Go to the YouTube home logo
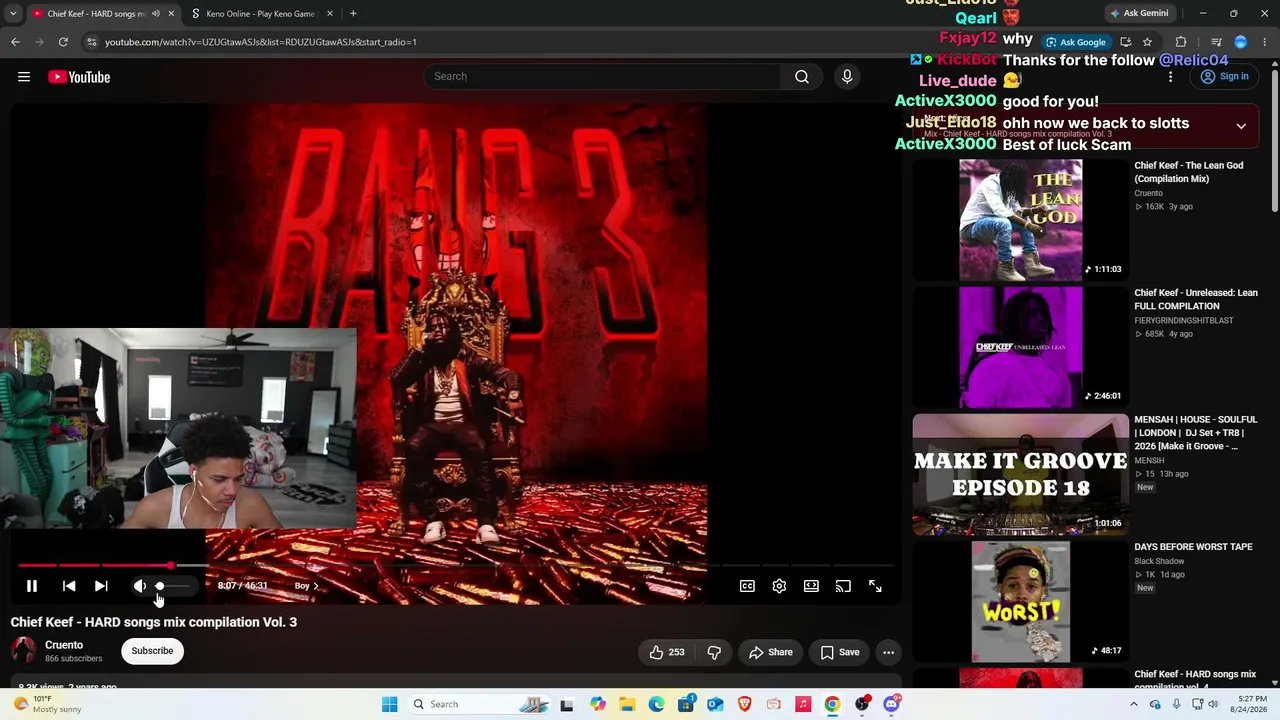 coord(79,77)
